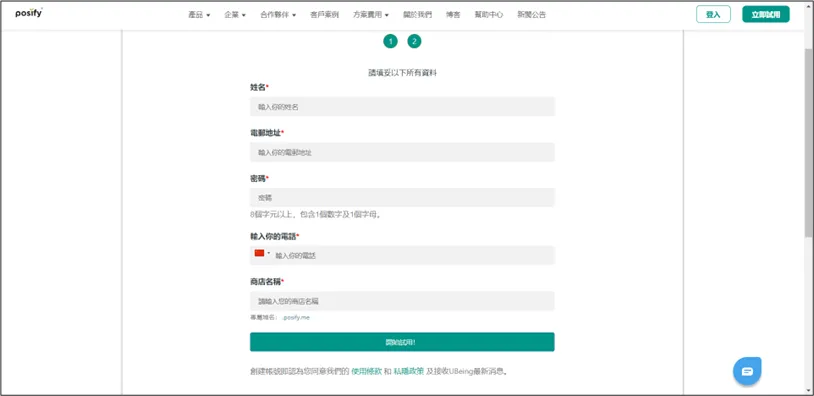Expand the 合作夥伴 dropdown menu

(278, 15)
